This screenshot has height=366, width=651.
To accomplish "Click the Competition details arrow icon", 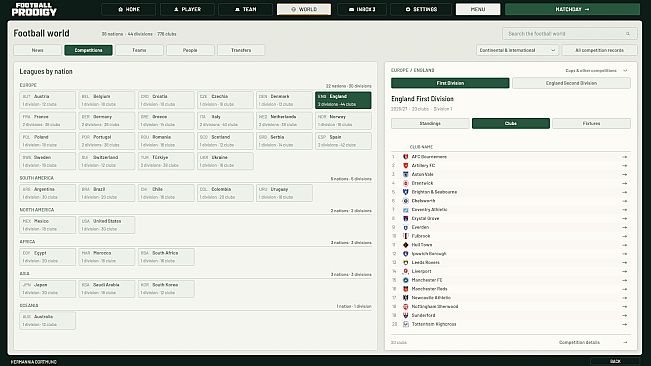I will (x=625, y=342).
